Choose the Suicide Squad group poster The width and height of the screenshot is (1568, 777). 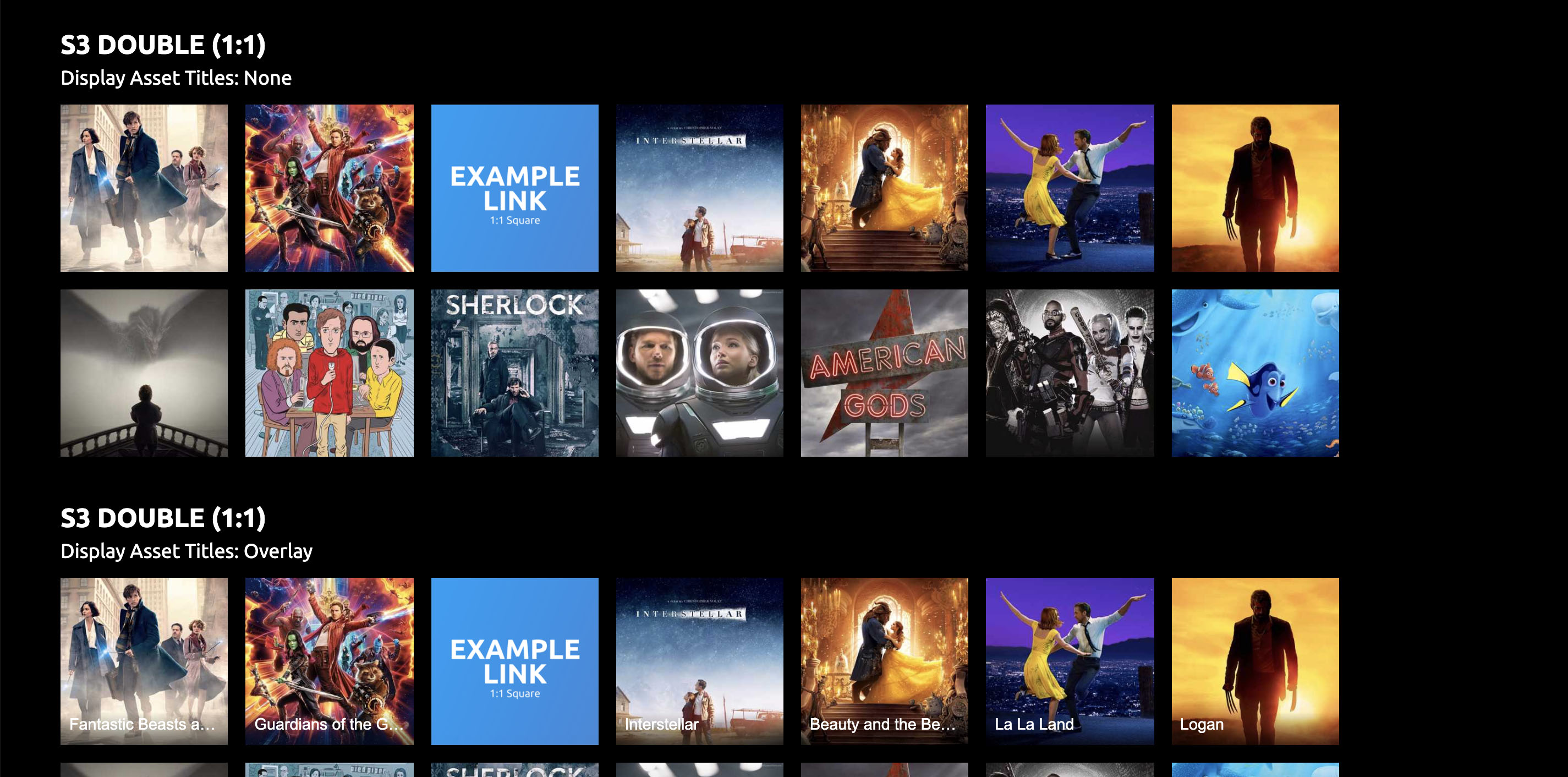[1070, 373]
